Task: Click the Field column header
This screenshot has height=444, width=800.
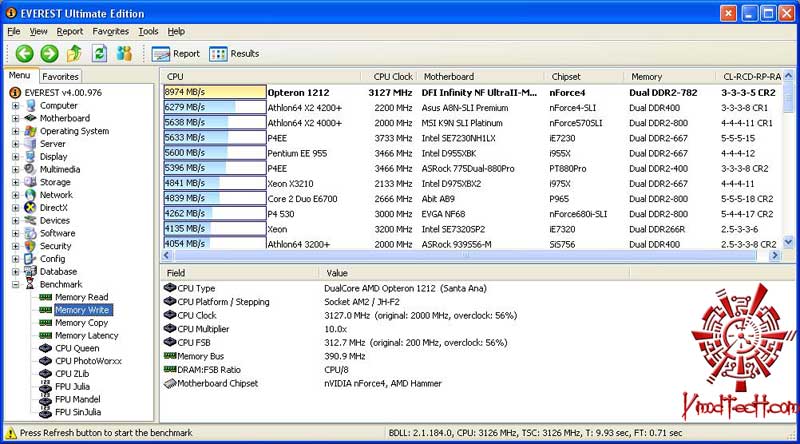Action: click(x=240, y=273)
